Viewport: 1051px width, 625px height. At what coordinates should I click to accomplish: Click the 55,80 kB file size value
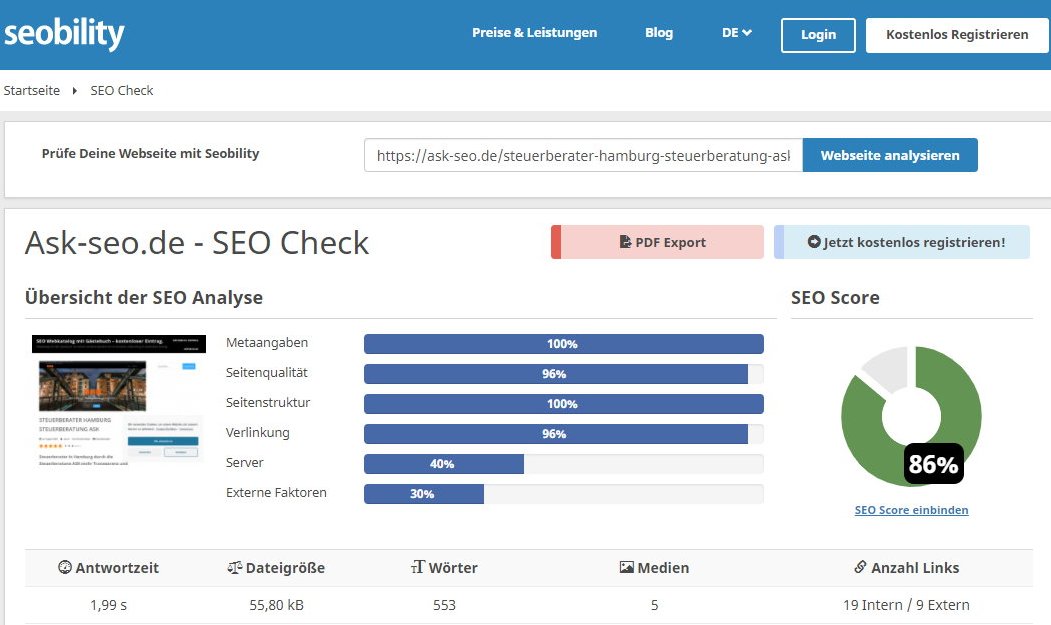(x=276, y=605)
